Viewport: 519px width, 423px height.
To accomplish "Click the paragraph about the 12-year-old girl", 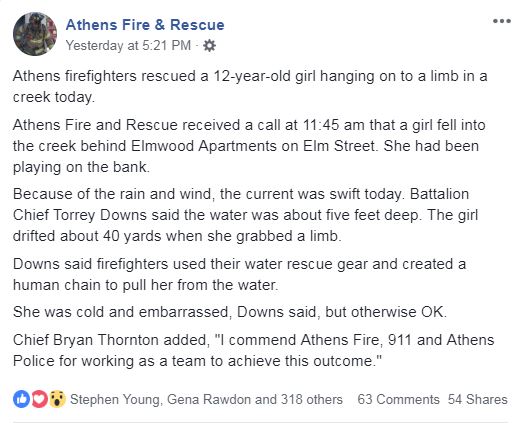I will (250, 86).
